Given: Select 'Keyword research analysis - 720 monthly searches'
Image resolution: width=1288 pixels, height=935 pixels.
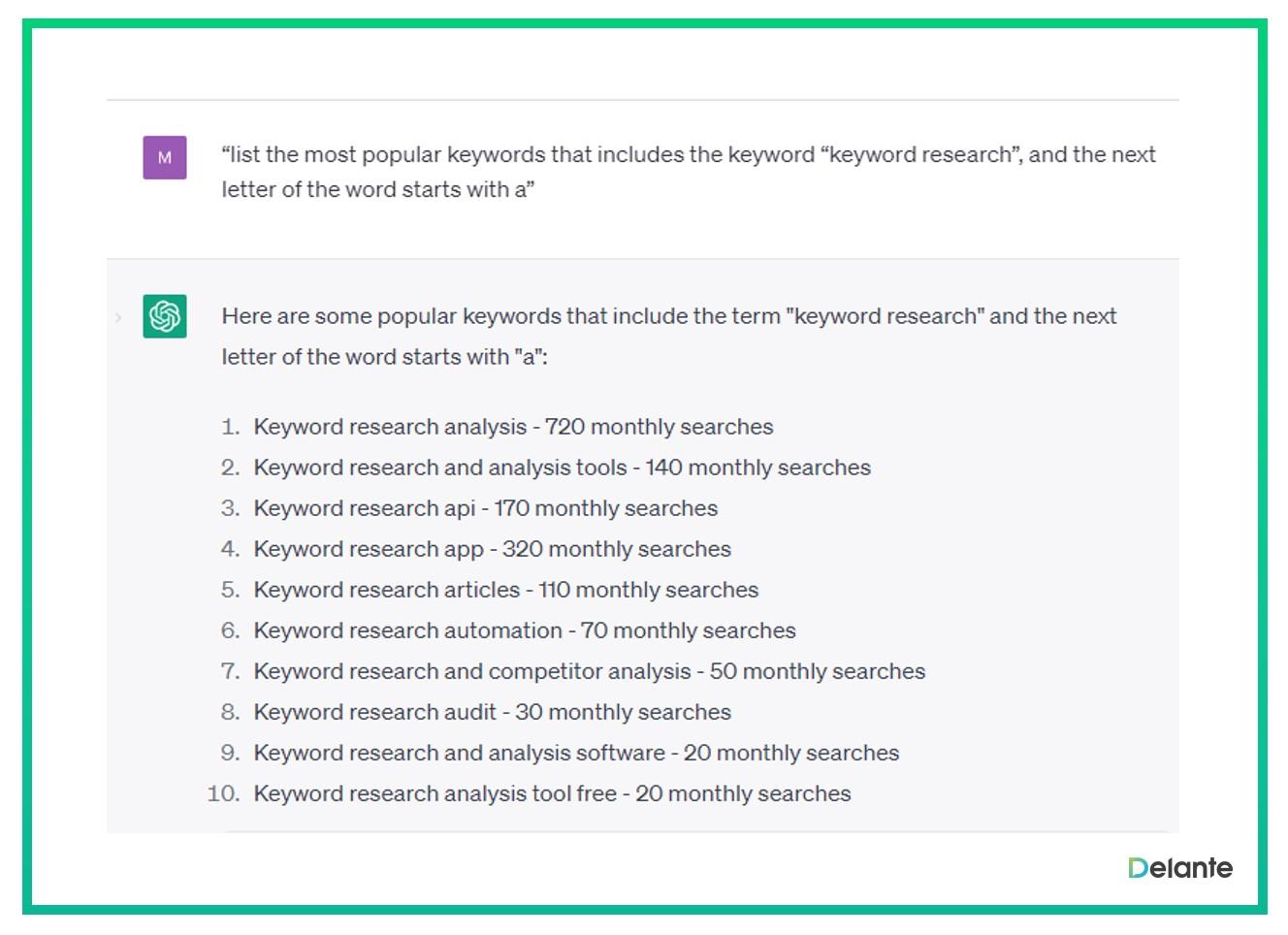Looking at the screenshot, I should point(513,427).
